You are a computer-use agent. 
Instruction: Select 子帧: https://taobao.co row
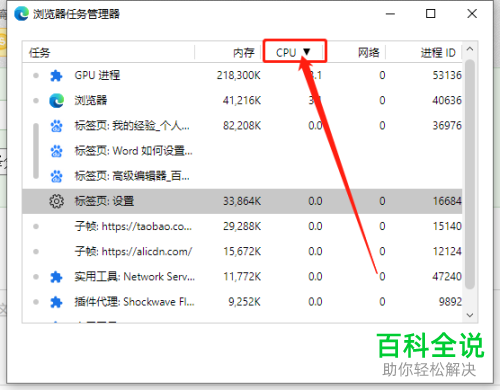tap(242, 227)
